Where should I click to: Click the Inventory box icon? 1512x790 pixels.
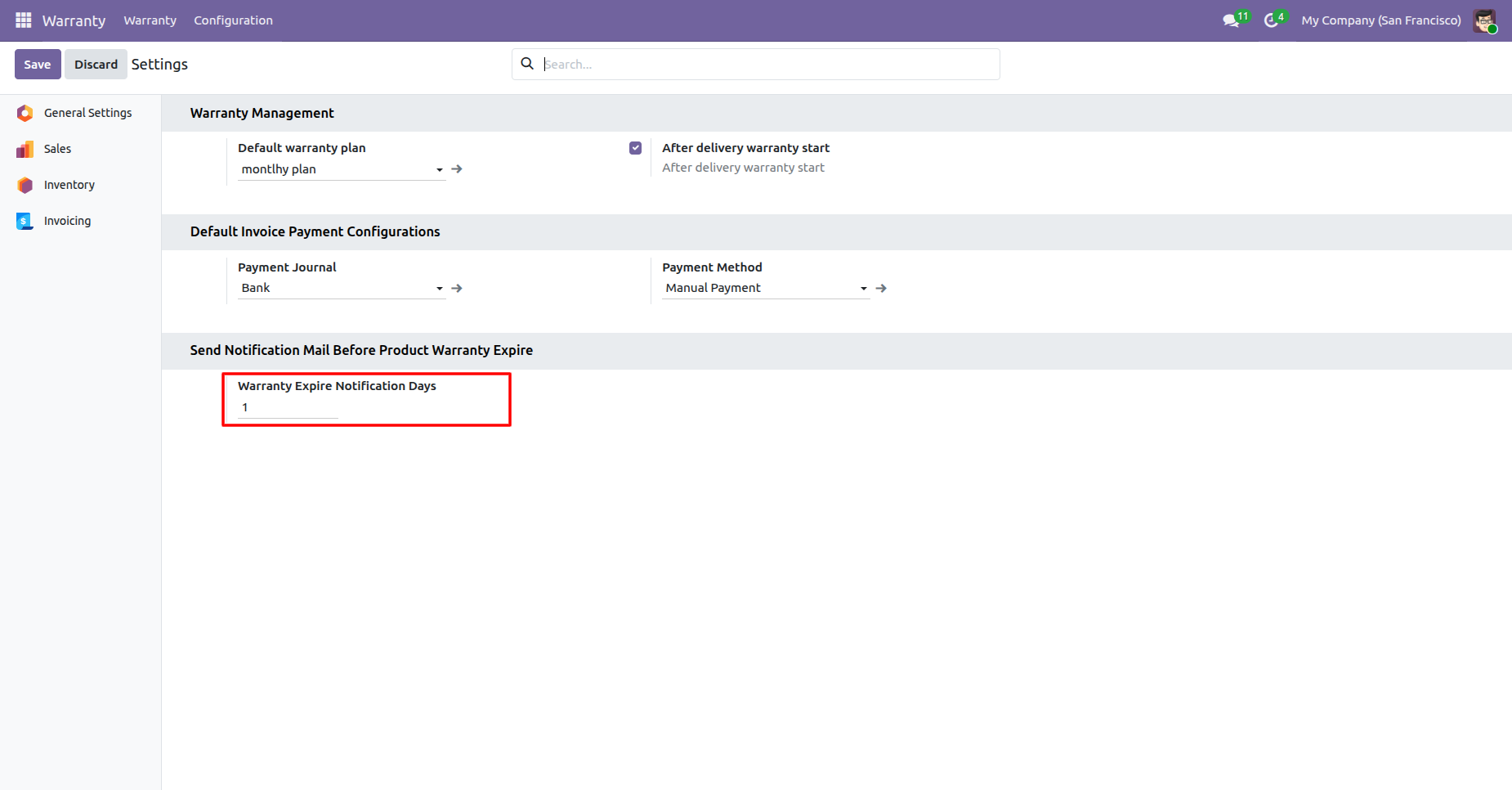[x=25, y=185]
